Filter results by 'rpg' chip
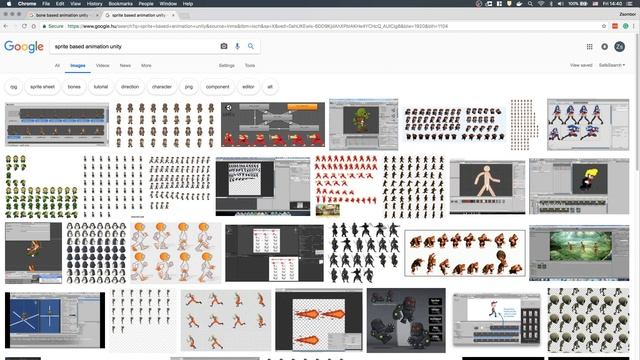The image size is (640, 360). [13, 87]
